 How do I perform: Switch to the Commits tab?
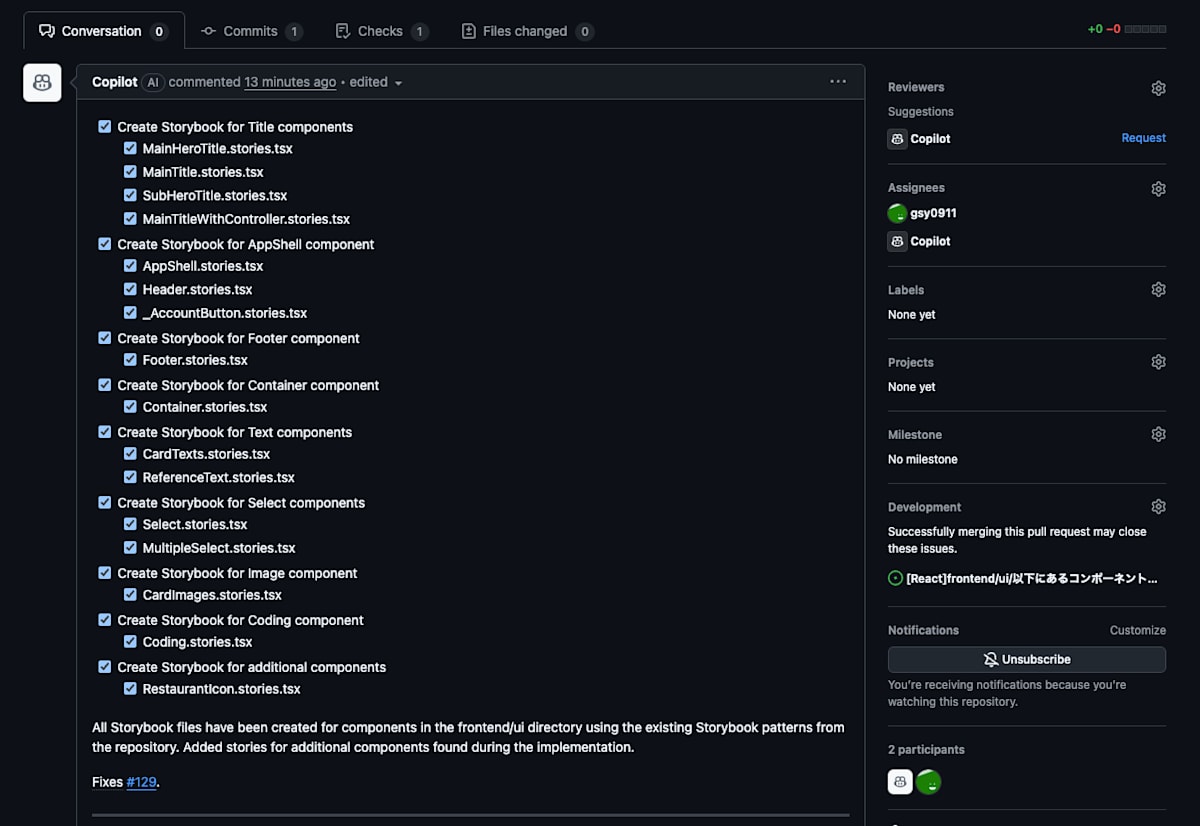tap(251, 31)
